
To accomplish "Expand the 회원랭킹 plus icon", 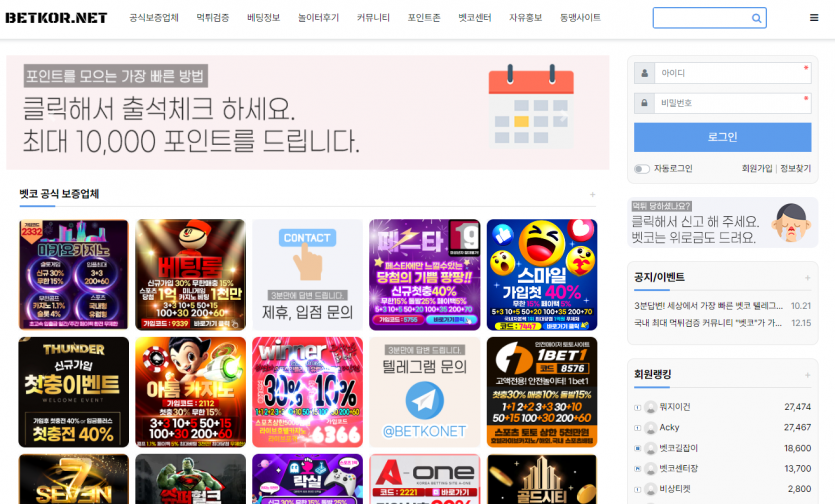I will (x=807, y=375).
